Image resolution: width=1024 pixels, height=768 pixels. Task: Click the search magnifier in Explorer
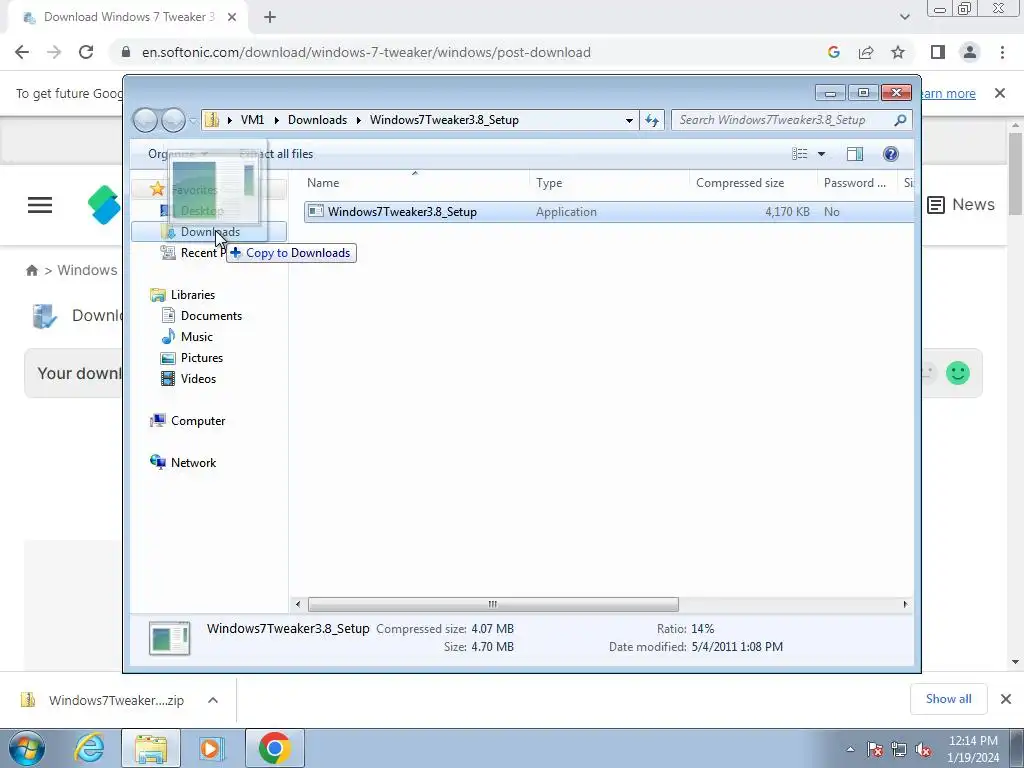[x=900, y=120]
